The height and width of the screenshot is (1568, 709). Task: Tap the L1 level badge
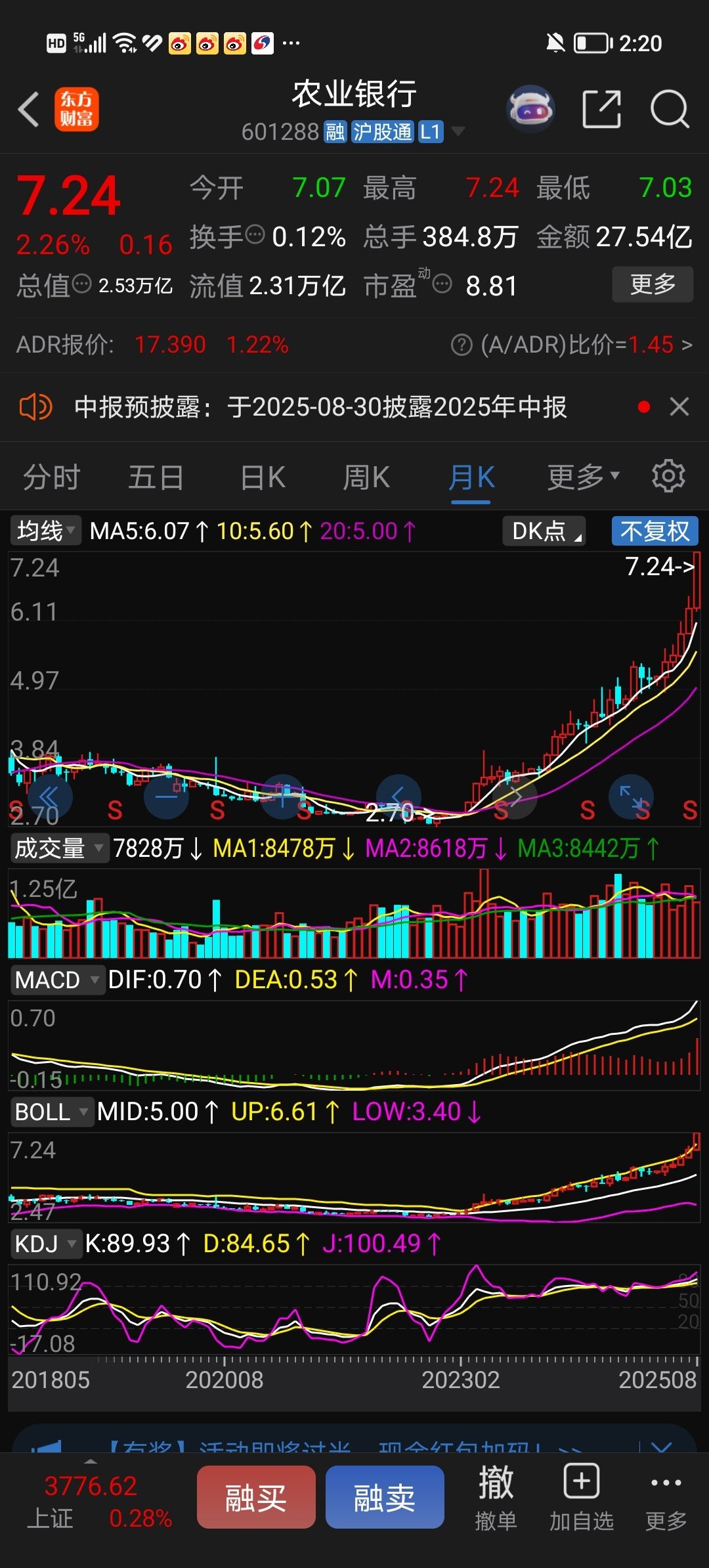(431, 132)
